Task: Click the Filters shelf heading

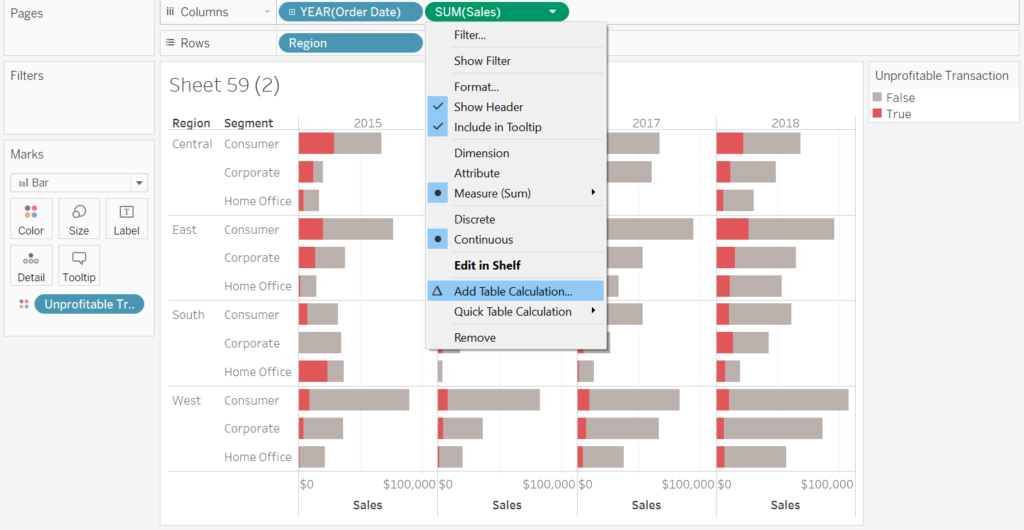Action: (x=27, y=76)
